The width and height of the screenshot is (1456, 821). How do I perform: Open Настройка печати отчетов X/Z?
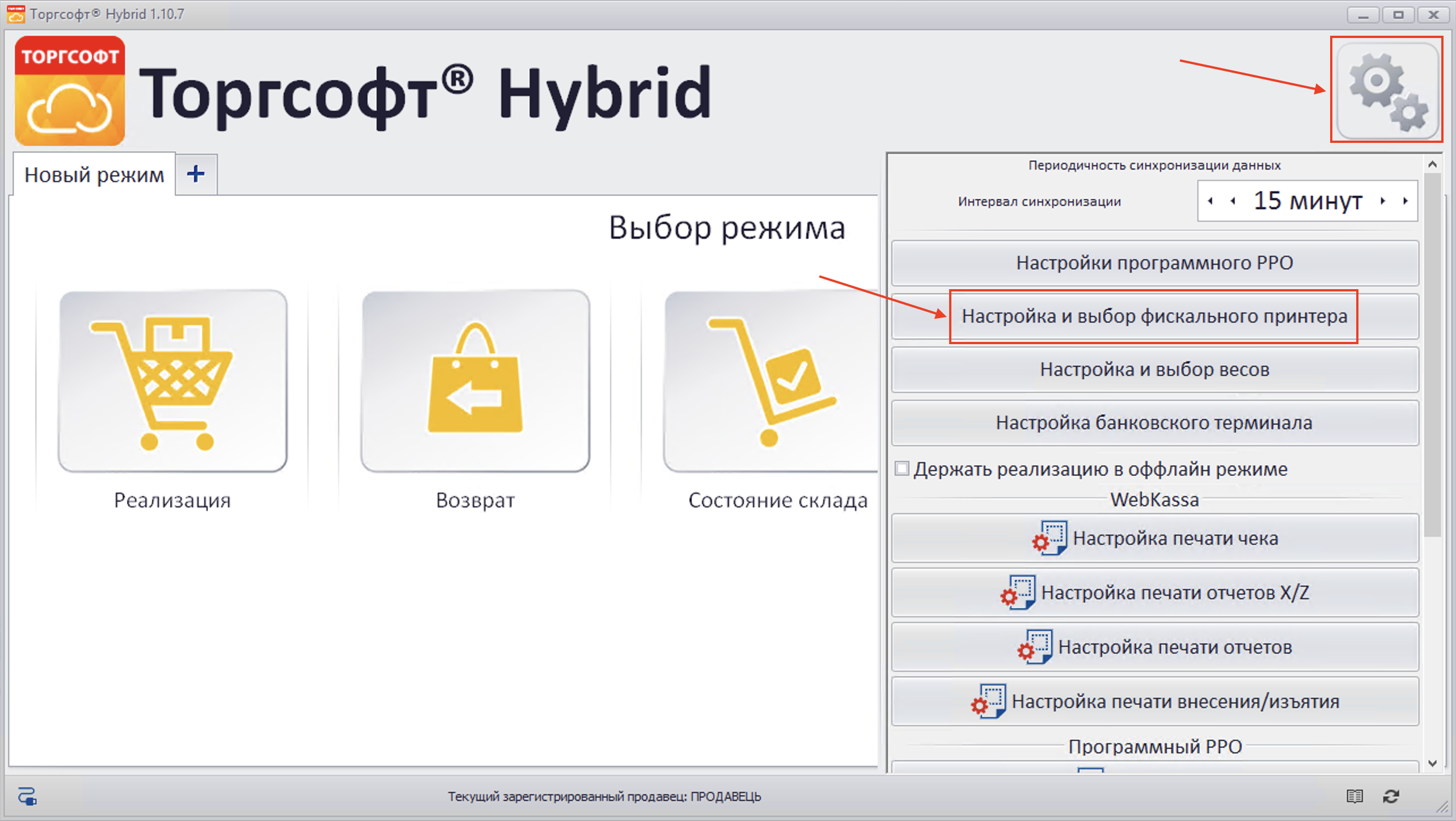[1154, 593]
